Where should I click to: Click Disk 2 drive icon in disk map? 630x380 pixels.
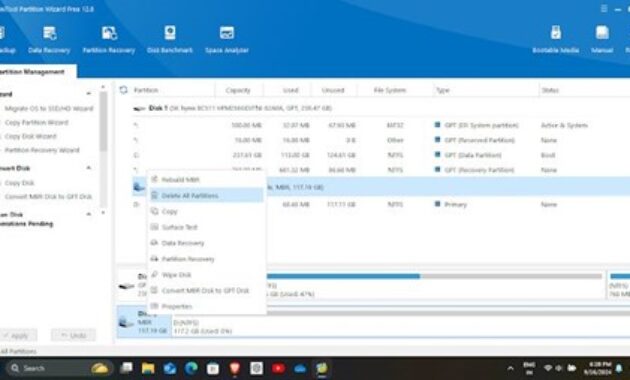[x=126, y=322]
